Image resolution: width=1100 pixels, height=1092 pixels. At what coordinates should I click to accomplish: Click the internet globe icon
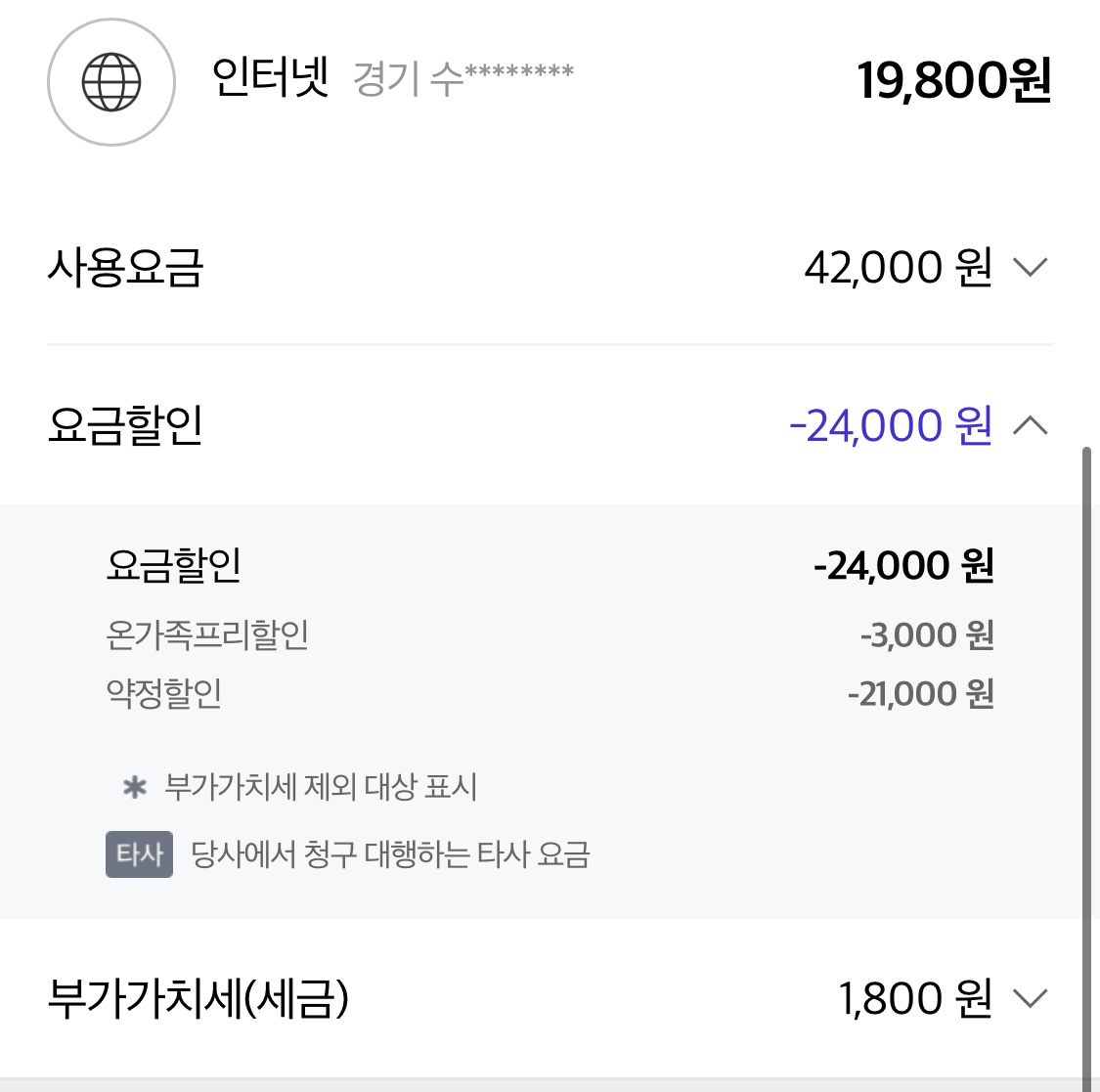click(110, 82)
